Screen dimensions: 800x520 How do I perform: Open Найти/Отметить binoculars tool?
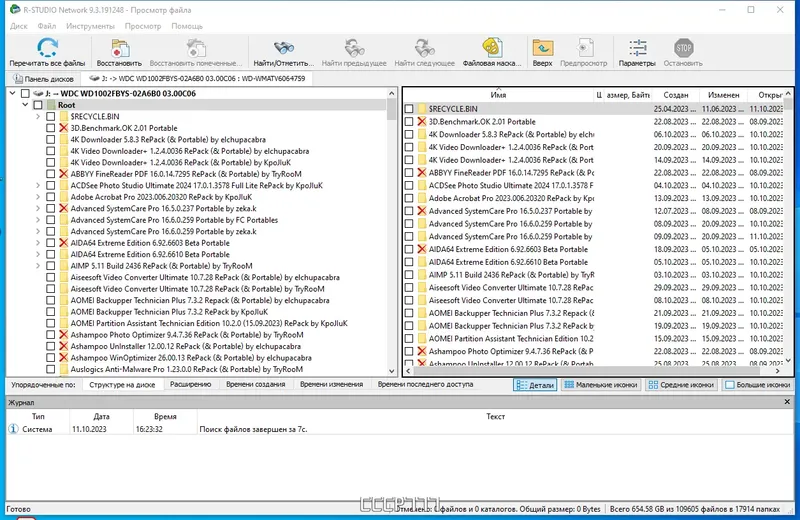(284, 48)
